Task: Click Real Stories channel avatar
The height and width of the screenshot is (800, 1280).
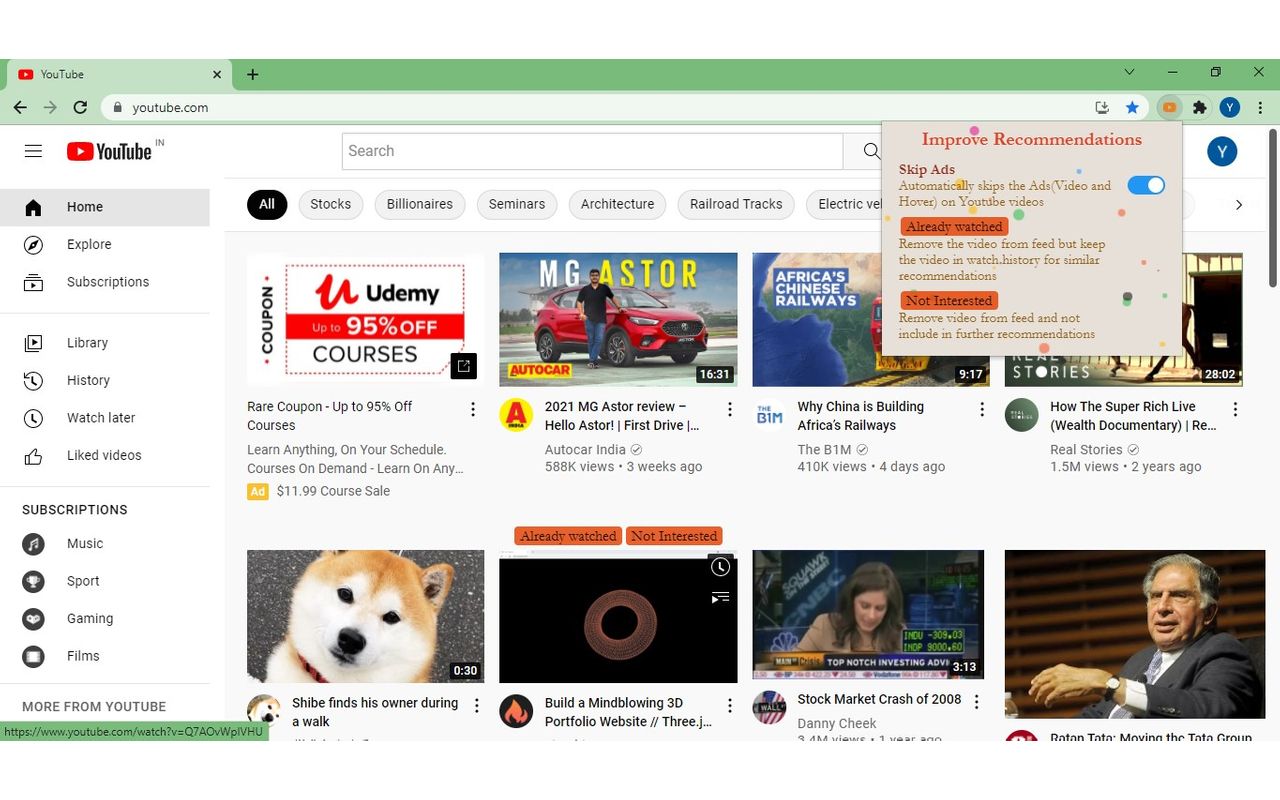Action: (x=1022, y=415)
